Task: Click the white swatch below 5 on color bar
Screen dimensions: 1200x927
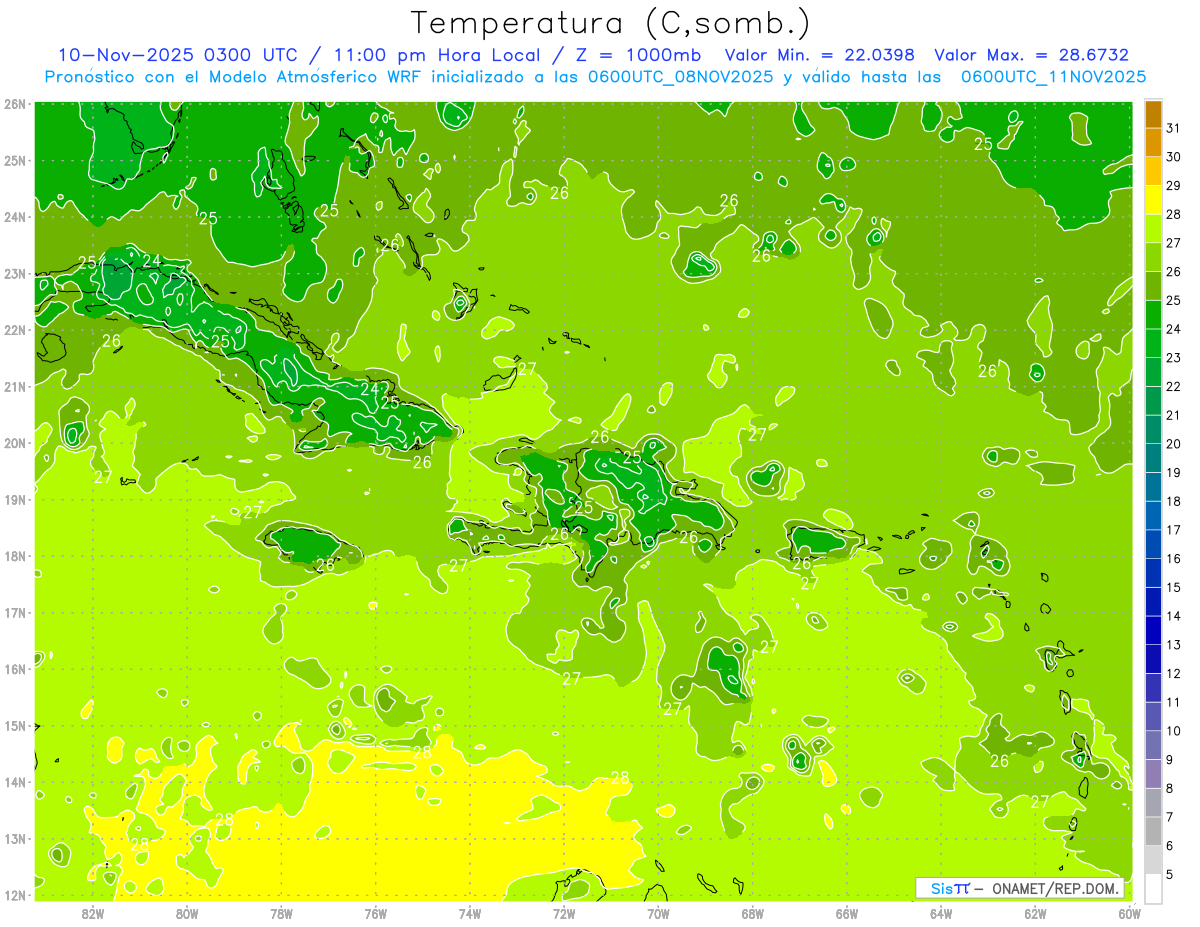Action: [1153, 888]
